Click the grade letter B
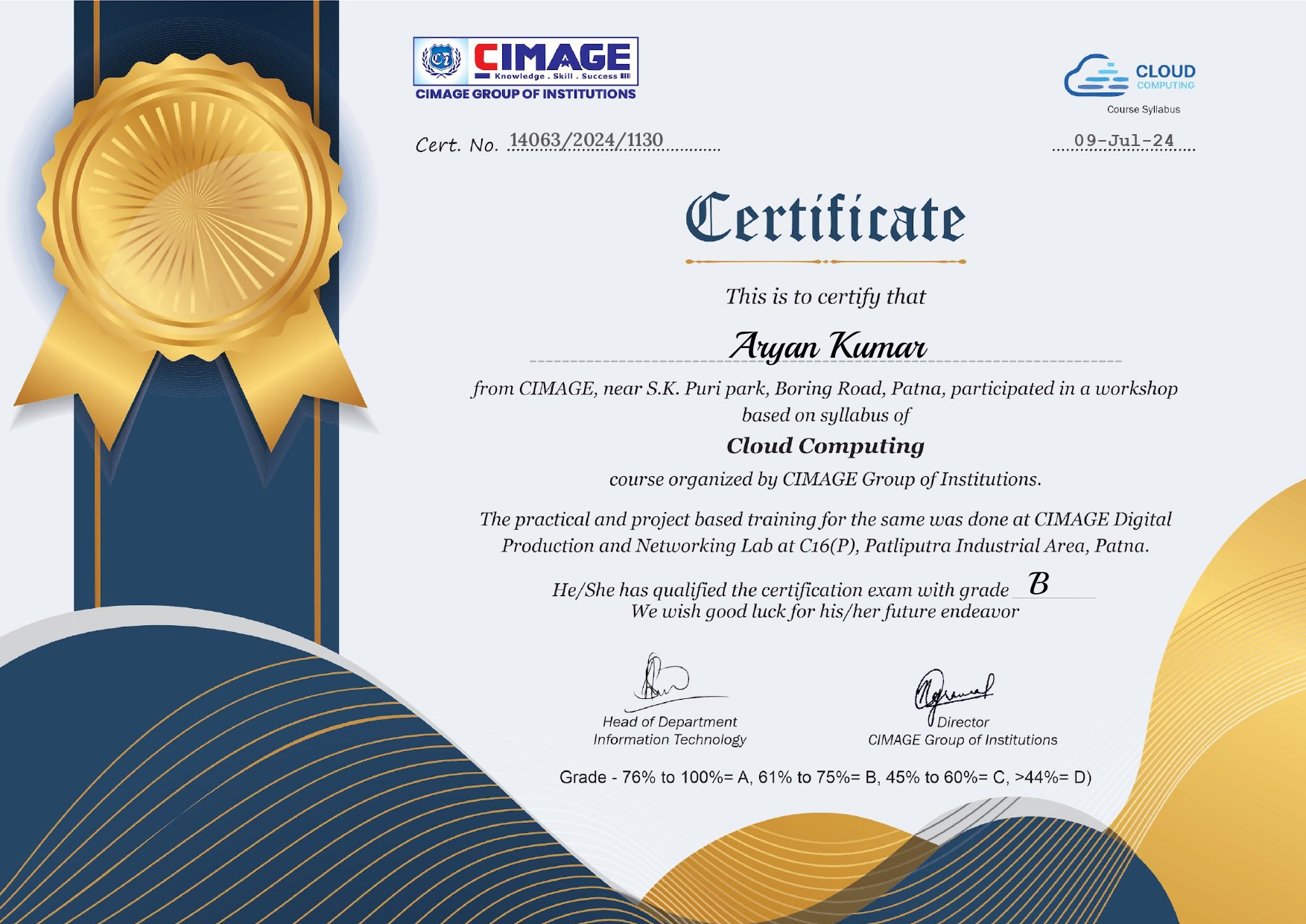Viewport: 1306px width, 924px height. click(x=1039, y=583)
